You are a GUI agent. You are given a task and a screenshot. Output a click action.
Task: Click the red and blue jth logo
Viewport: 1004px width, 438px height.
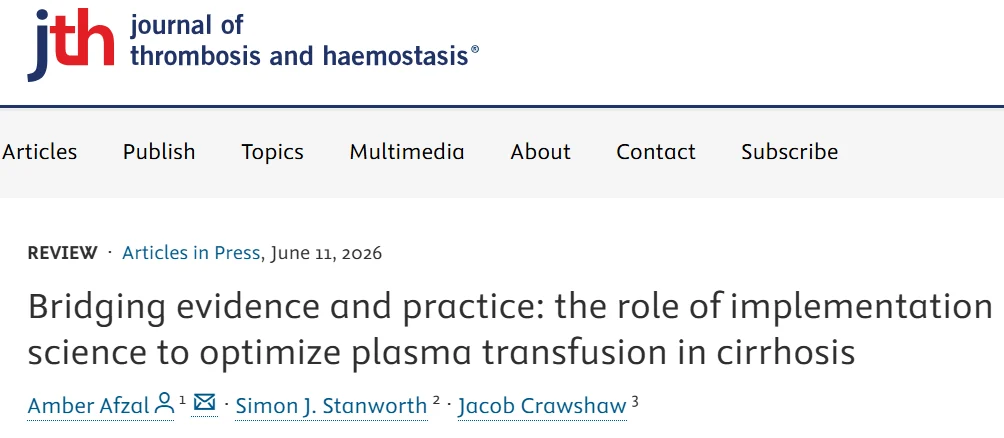point(71,45)
